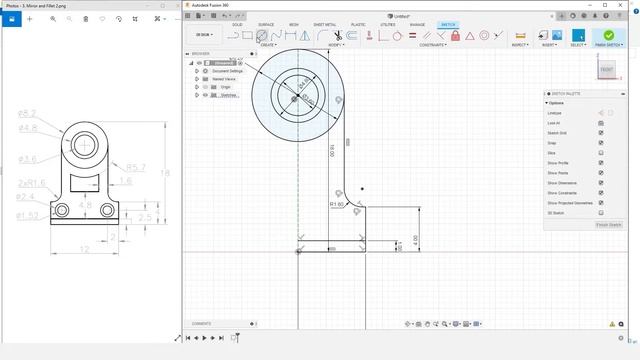Select the Rectangle sketch tool
Screen dimensions: 640x360
pyautogui.click(x=247, y=36)
